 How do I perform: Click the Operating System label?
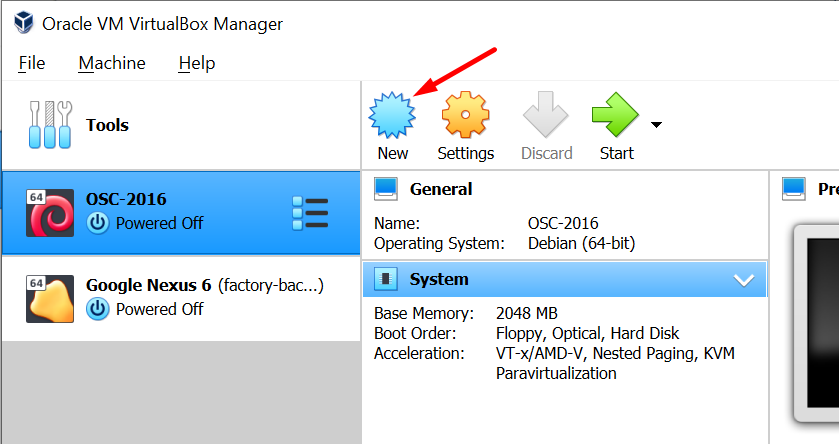click(439, 243)
